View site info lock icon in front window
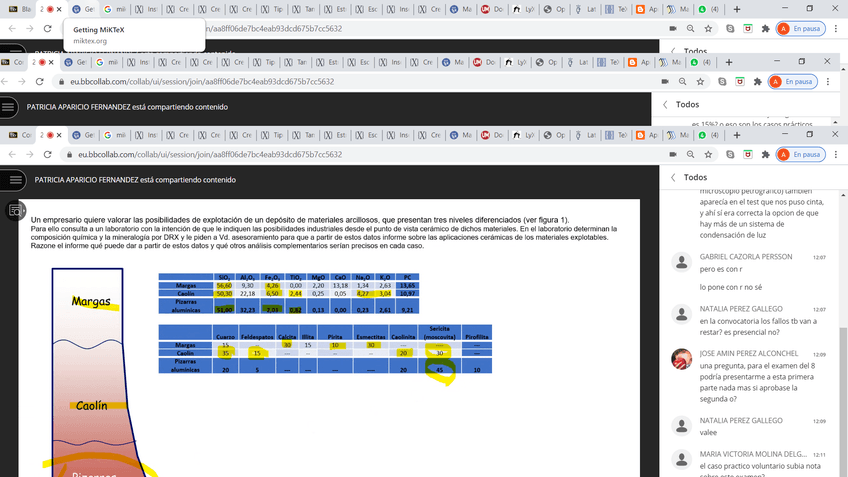Image resolution: width=848 pixels, height=477 pixels. (x=69, y=155)
